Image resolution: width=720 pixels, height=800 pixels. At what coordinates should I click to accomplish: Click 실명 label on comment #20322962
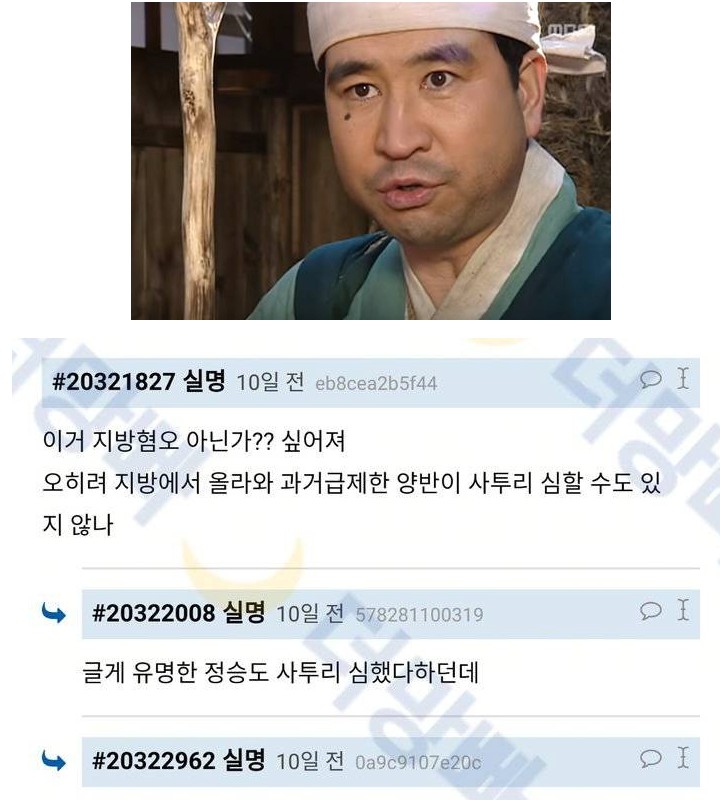pos(244,760)
